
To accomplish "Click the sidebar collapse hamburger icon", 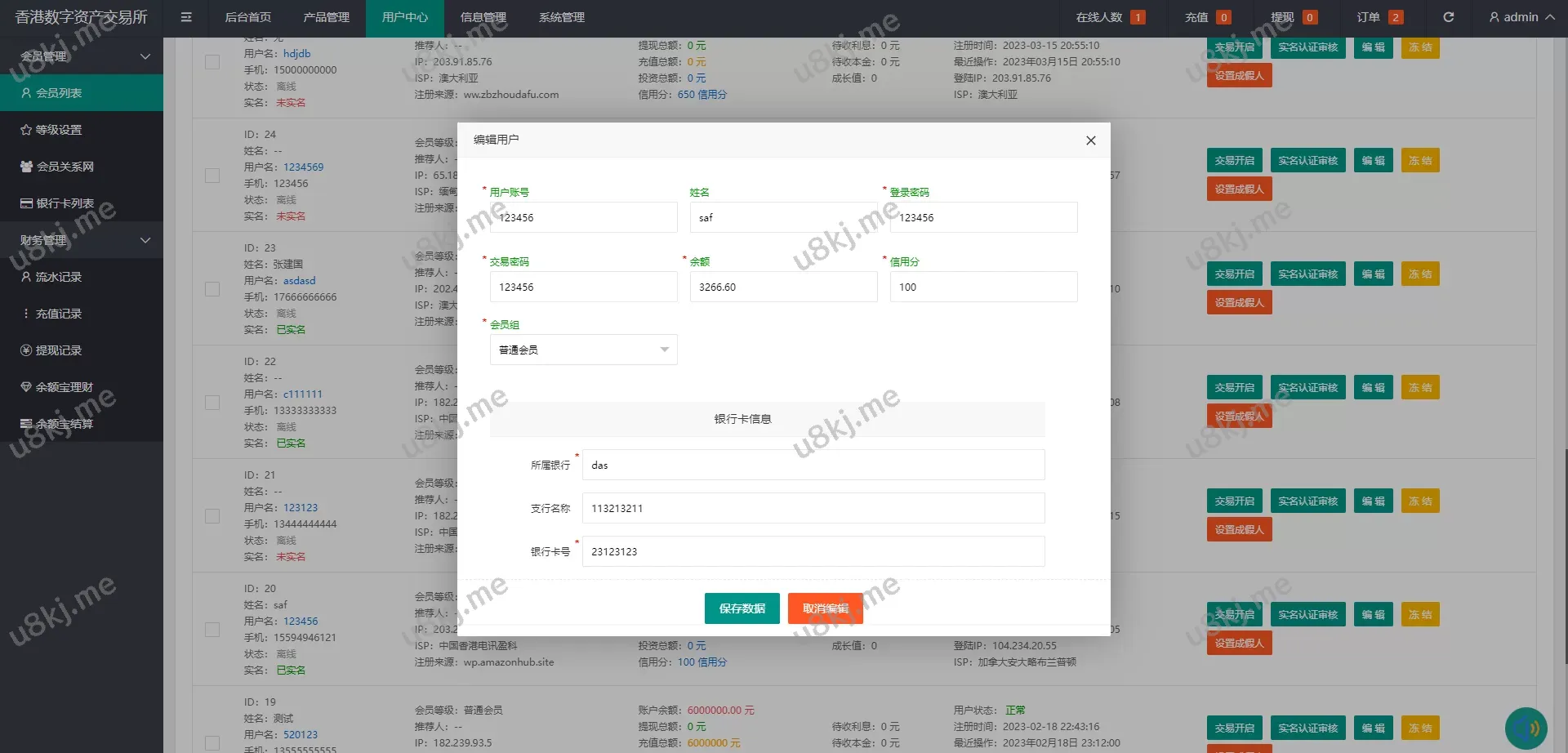I will (x=186, y=17).
